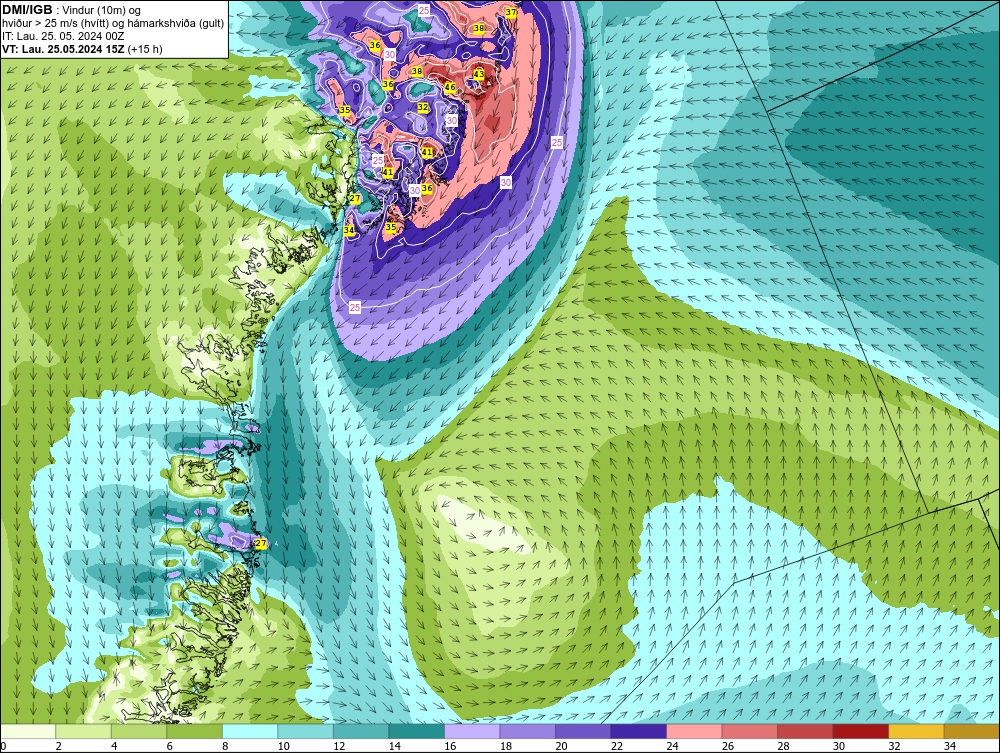The height and width of the screenshot is (753, 1000).
Task: Select the 8–10 m/s light cyan swatch
Action: point(250,731)
